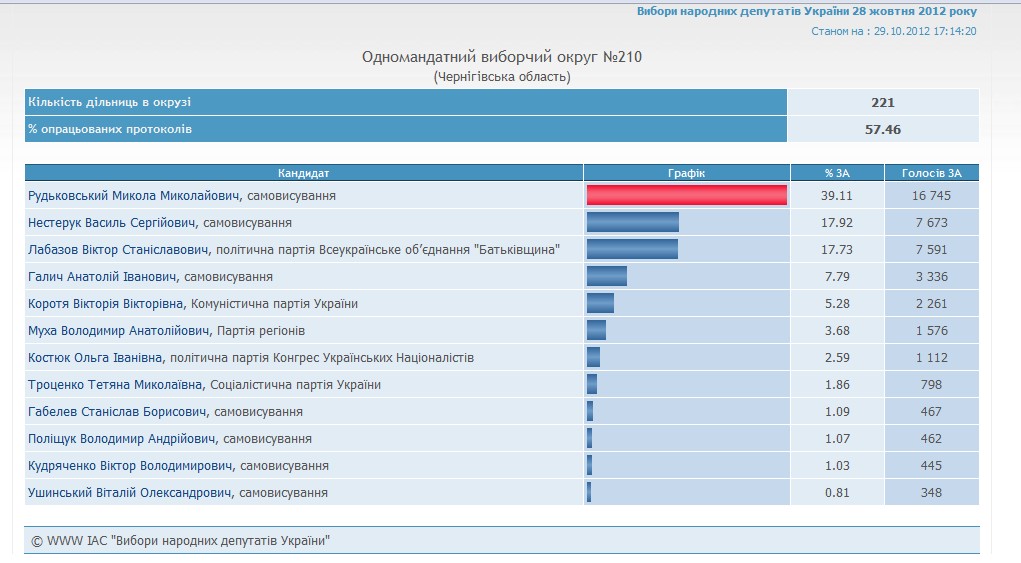Open Костюк Ольга Іванівна candidate link
1021x563 pixels.
point(96,358)
